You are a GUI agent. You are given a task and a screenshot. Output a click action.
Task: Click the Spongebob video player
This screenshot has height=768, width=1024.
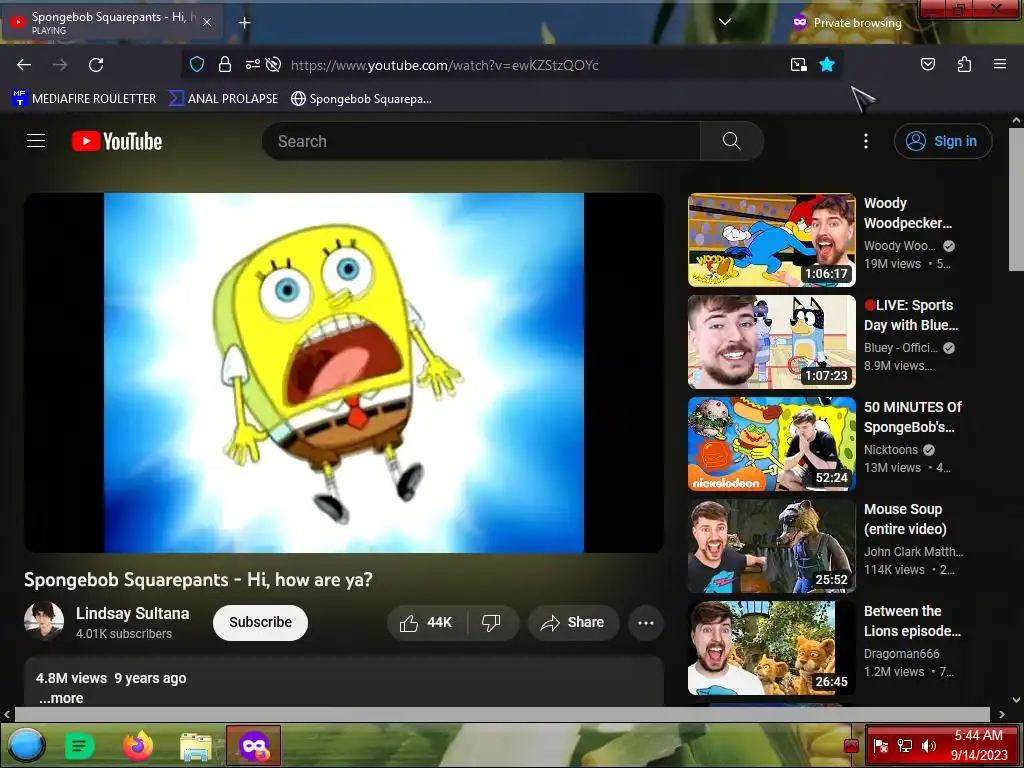(344, 372)
